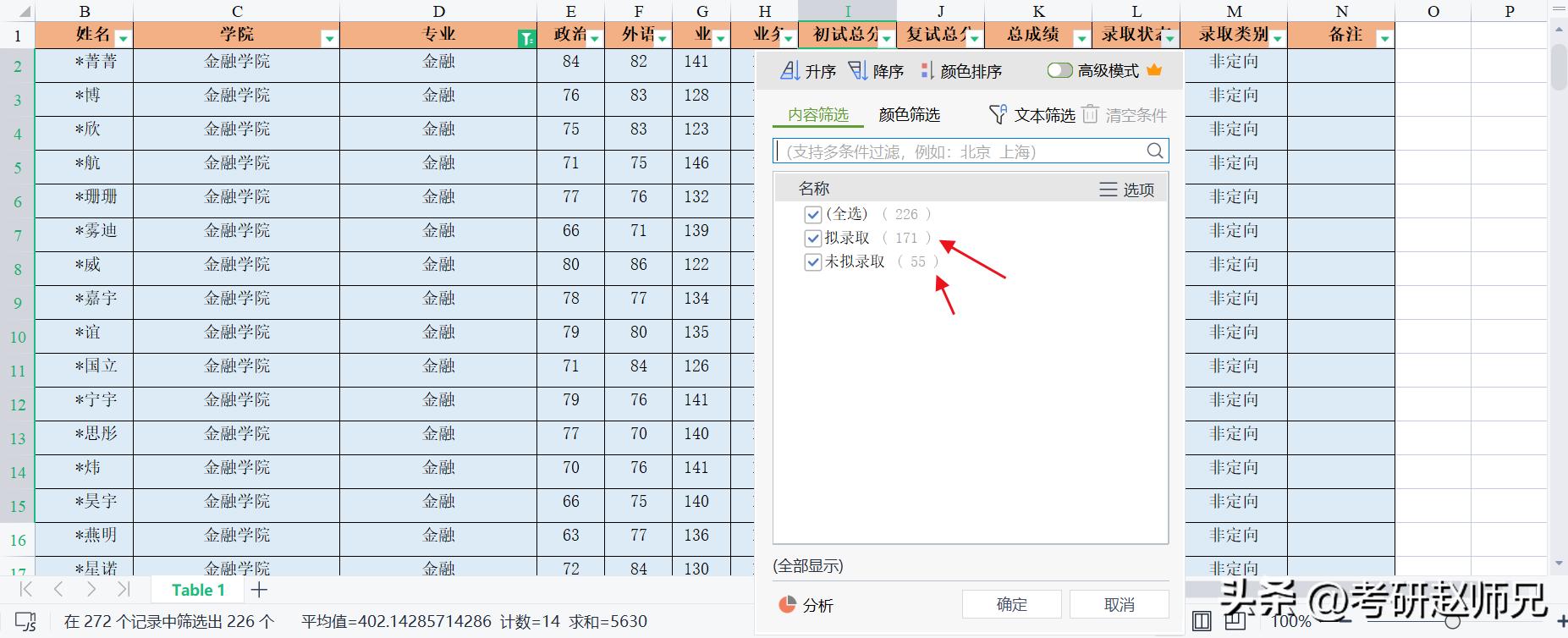Open 分析 pie chart analysis
This screenshot has height=638, width=1568.
806,605
